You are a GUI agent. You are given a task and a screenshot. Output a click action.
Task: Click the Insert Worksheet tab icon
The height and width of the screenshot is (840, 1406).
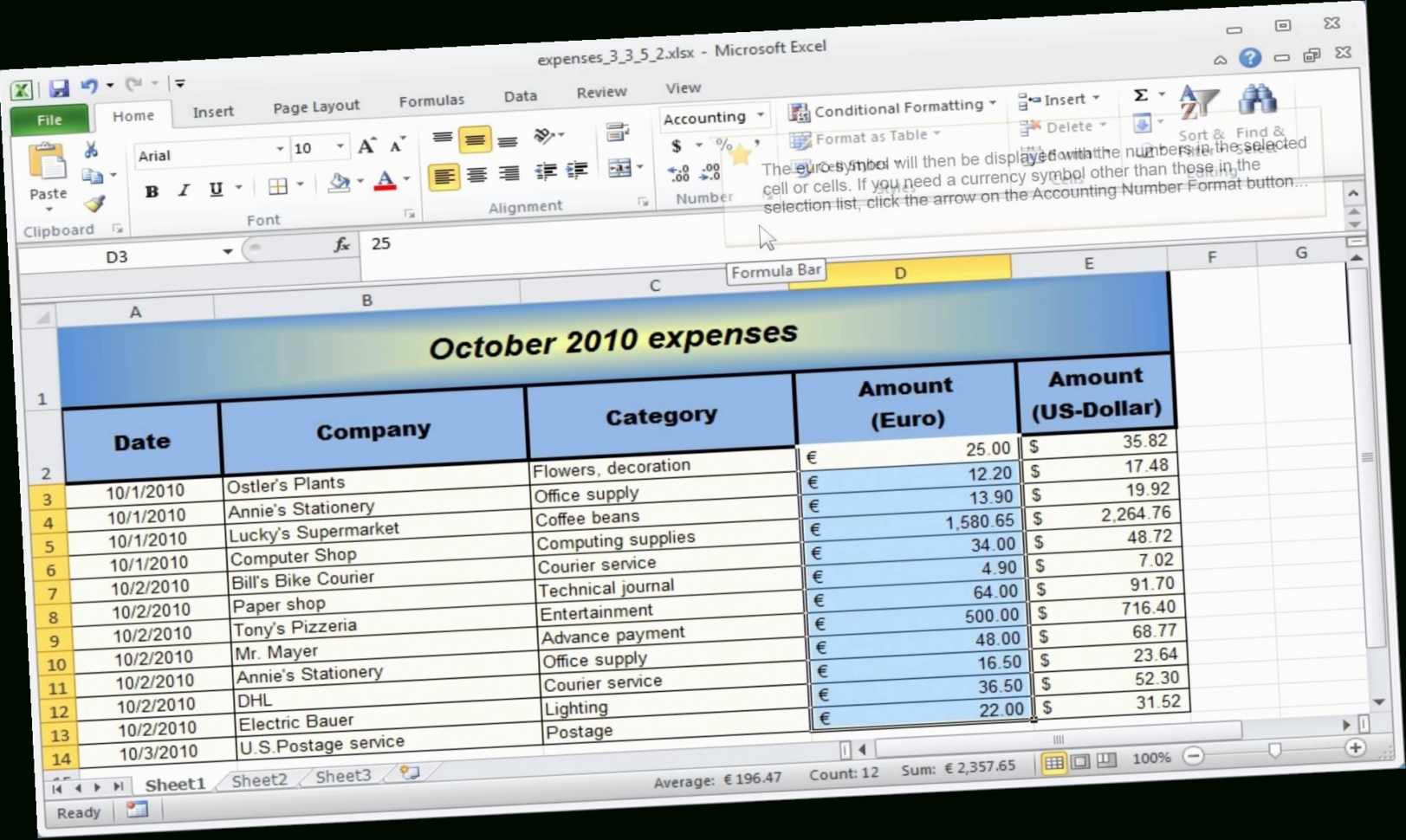click(x=409, y=772)
